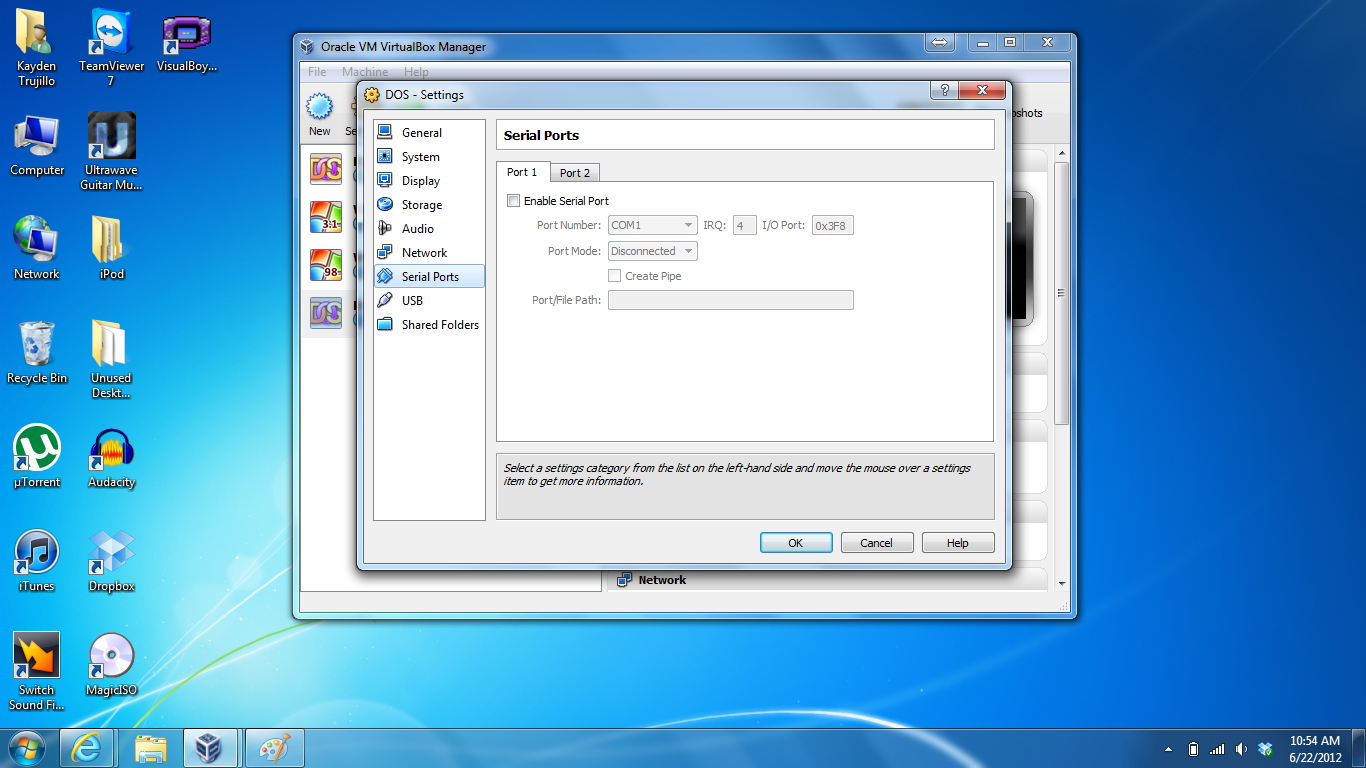Click the Dropbox tray icon
Screen dimensions: 1366x768
click(x=1265, y=748)
